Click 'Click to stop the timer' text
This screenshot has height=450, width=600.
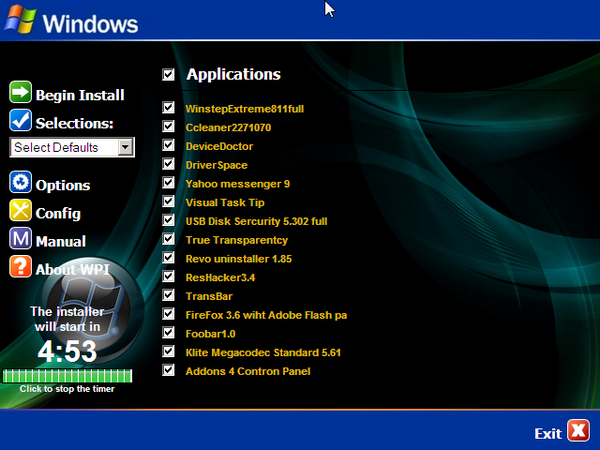pyautogui.click(x=67, y=389)
